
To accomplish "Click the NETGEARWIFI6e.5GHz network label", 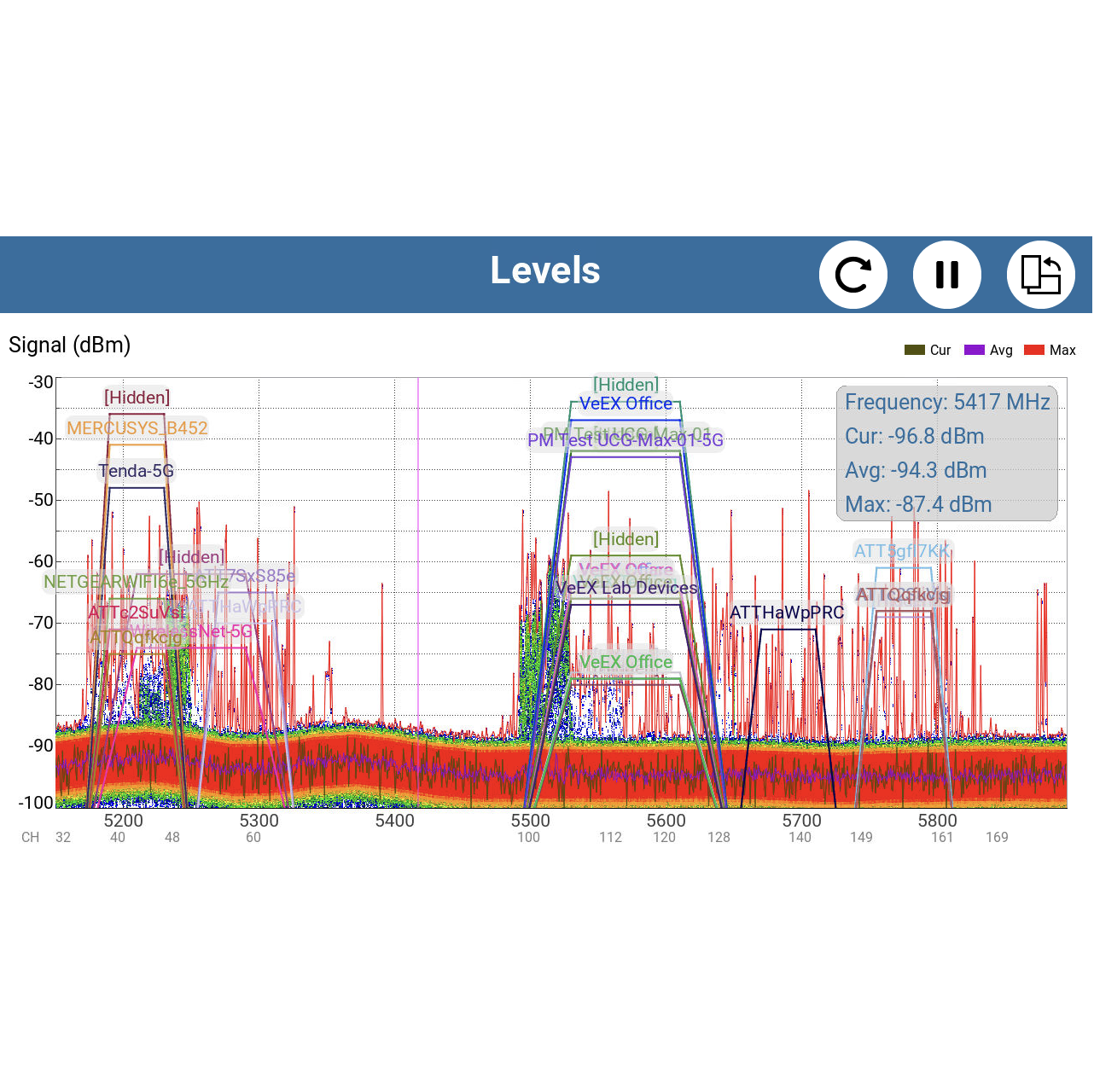I will [x=134, y=580].
